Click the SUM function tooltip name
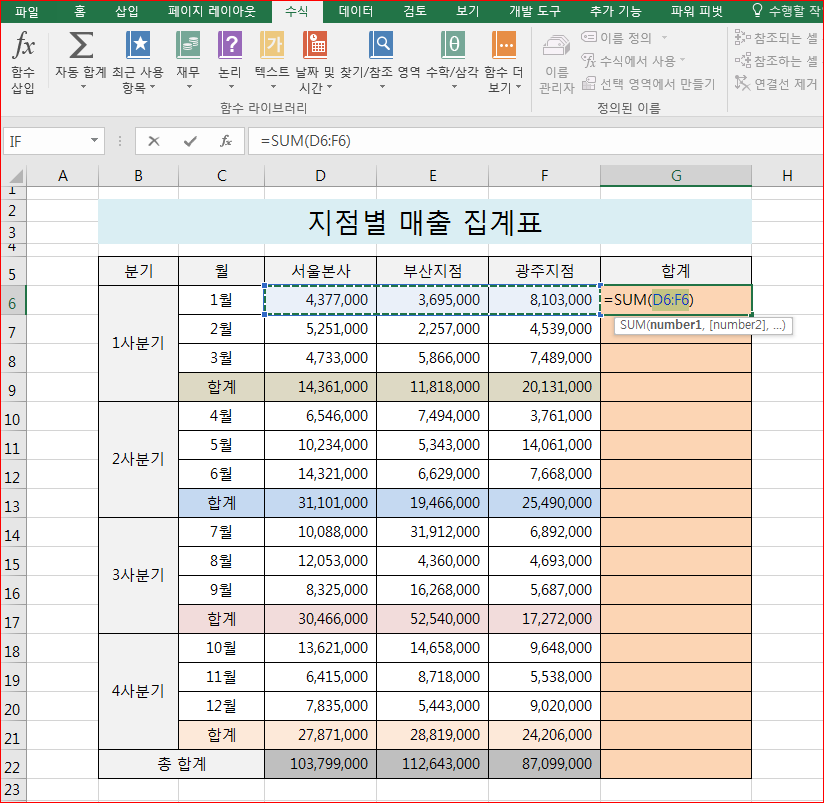Image resolution: width=824 pixels, height=803 pixels. [632, 325]
